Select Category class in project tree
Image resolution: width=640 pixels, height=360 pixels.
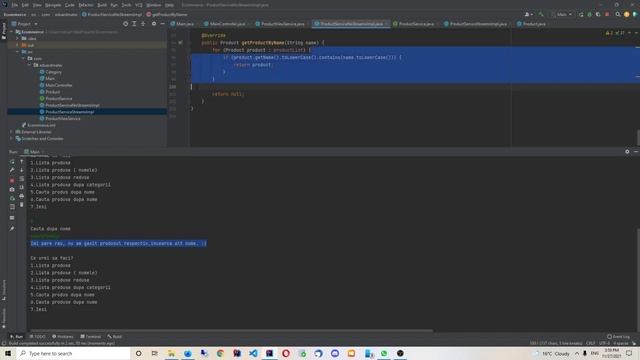(53, 72)
